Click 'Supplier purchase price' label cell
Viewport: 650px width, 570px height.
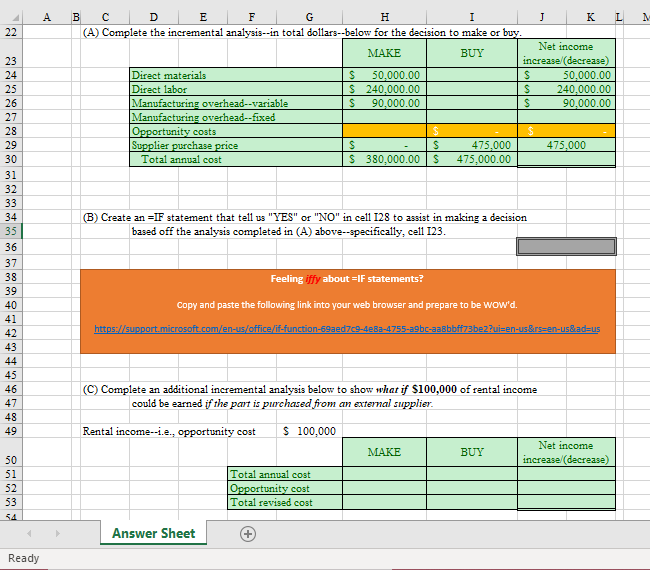pos(236,145)
